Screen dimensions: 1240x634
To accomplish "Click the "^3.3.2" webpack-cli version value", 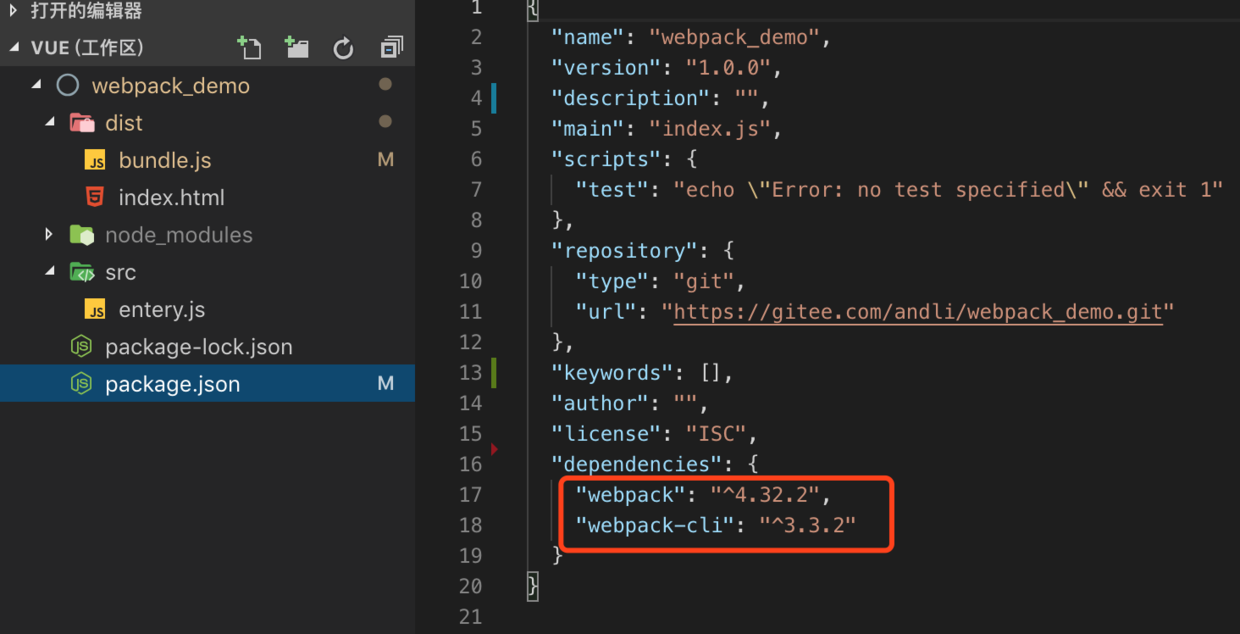I will pos(808,525).
